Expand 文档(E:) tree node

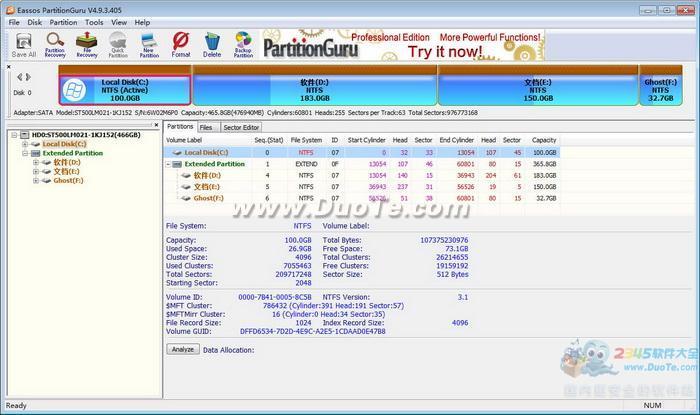pyautogui.click(x=36, y=171)
